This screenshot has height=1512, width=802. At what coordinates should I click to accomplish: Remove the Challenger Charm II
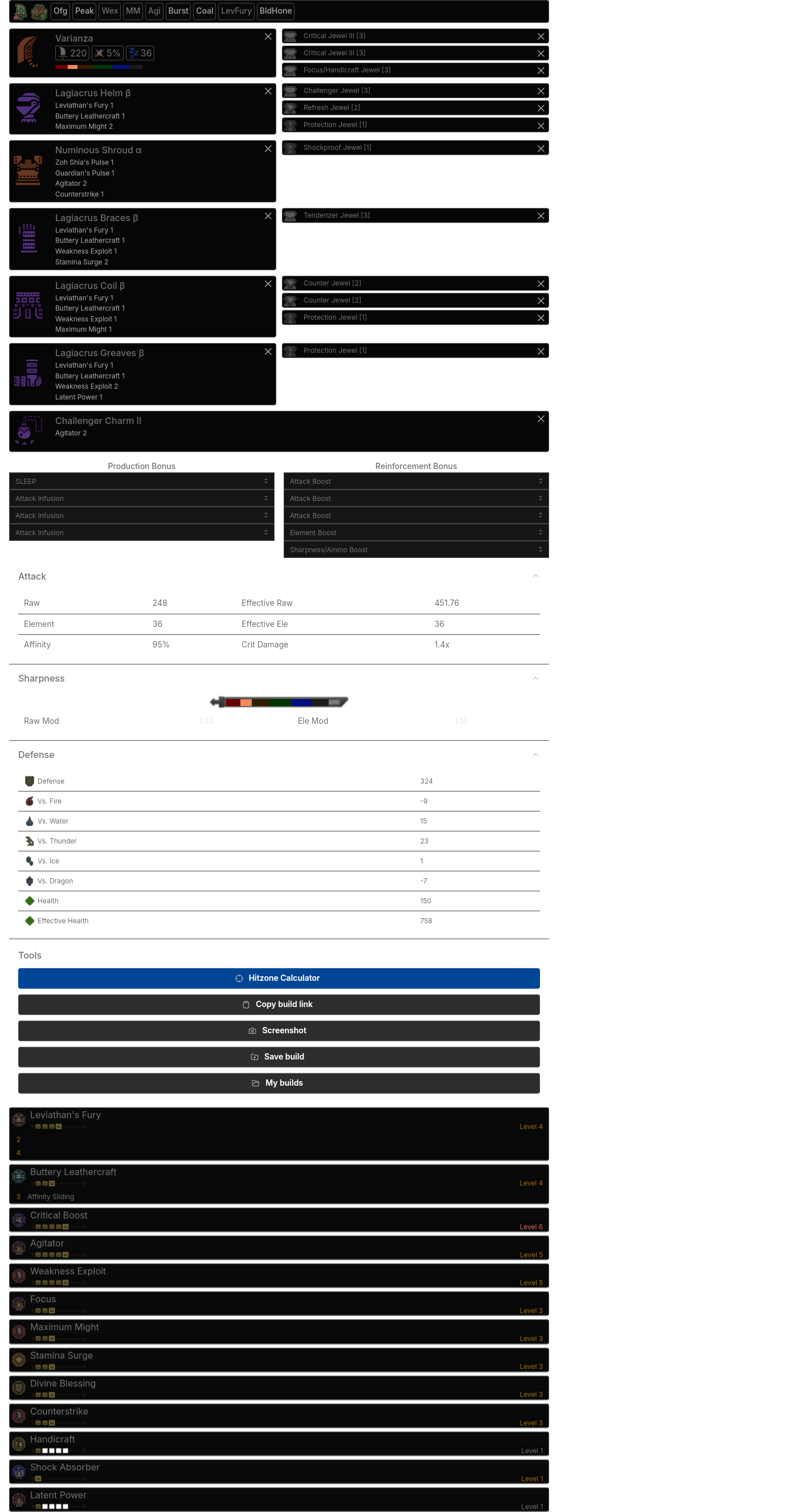(x=541, y=418)
